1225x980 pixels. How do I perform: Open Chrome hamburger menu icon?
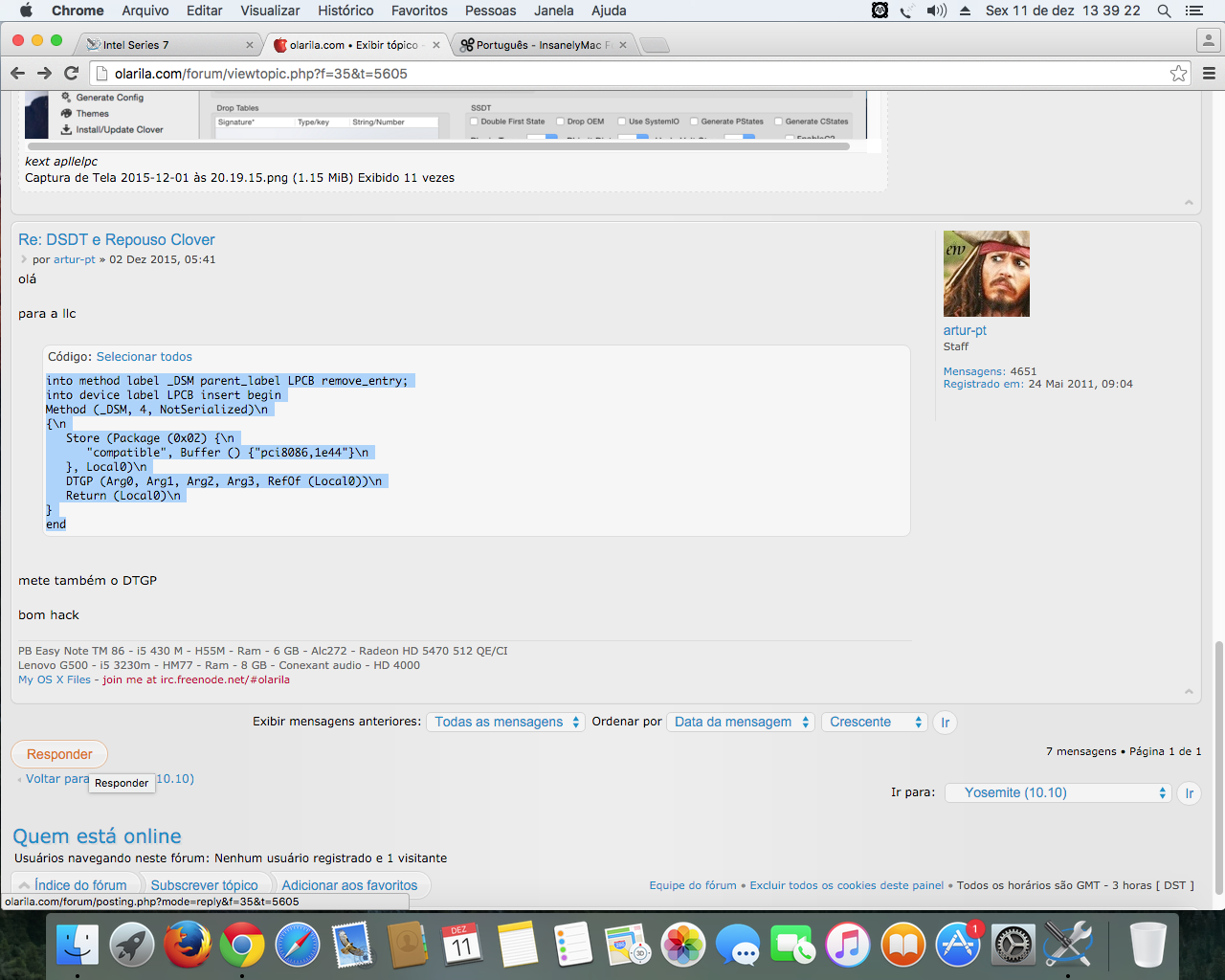tap(1209, 74)
